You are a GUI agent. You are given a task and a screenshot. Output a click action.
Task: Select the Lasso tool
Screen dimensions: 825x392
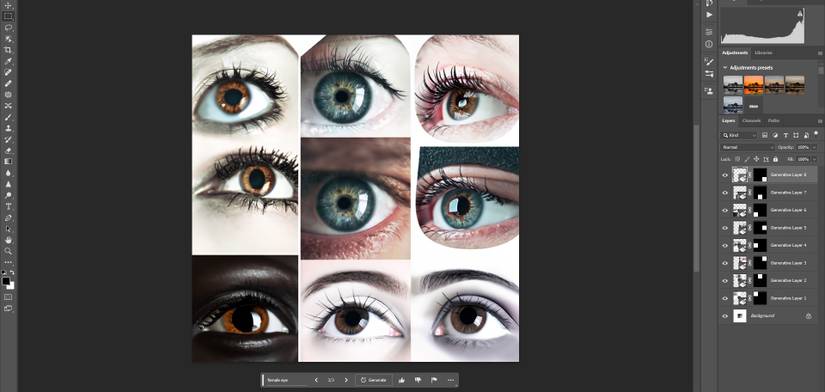[x=8, y=27]
